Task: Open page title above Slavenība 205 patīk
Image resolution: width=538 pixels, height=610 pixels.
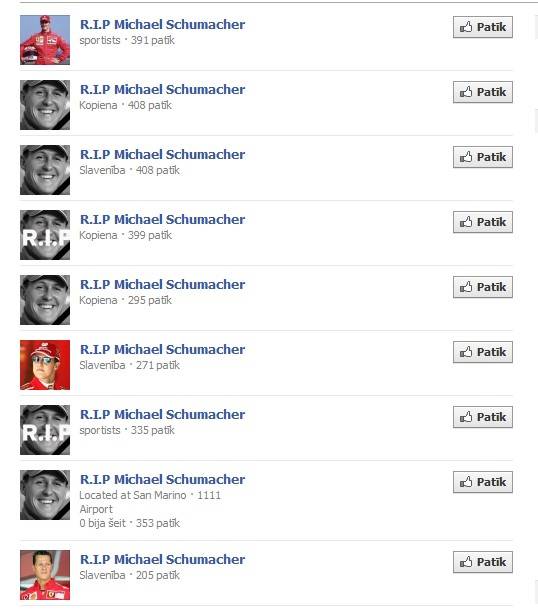Action: coord(162,559)
